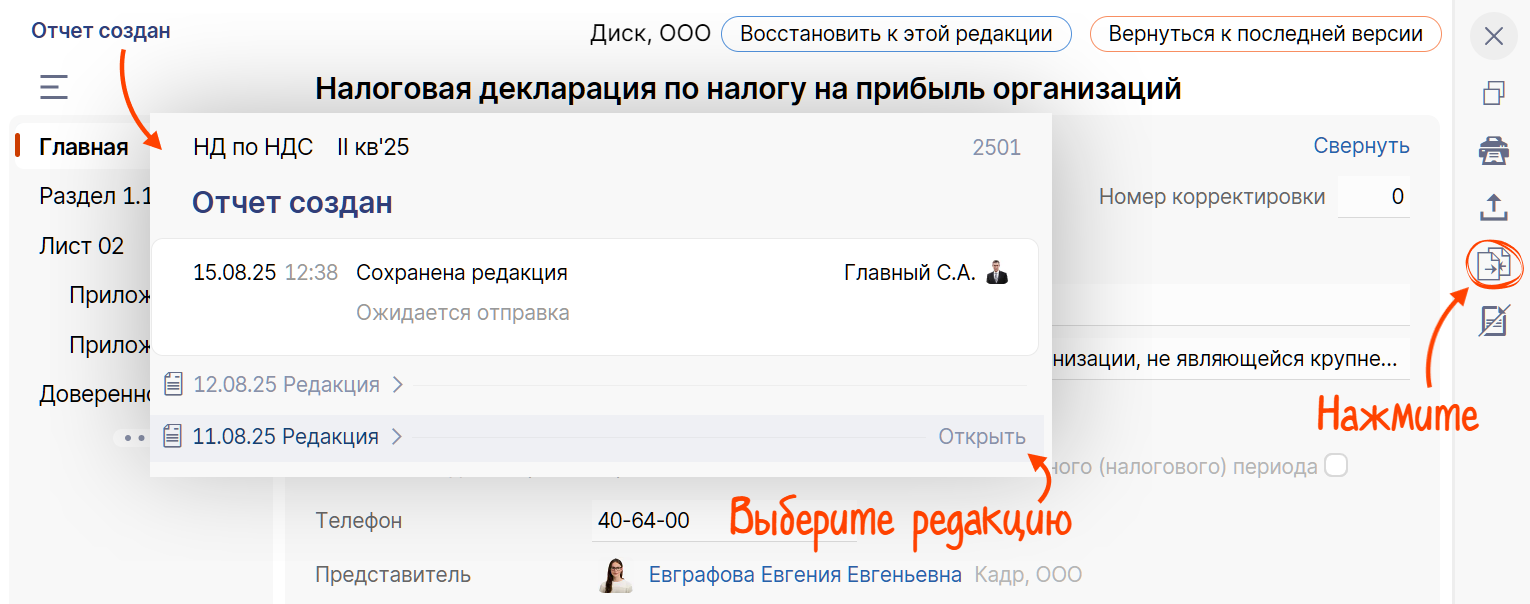
Task: Click document icon beside 11.08.25 Редакция
Action: pos(174,436)
